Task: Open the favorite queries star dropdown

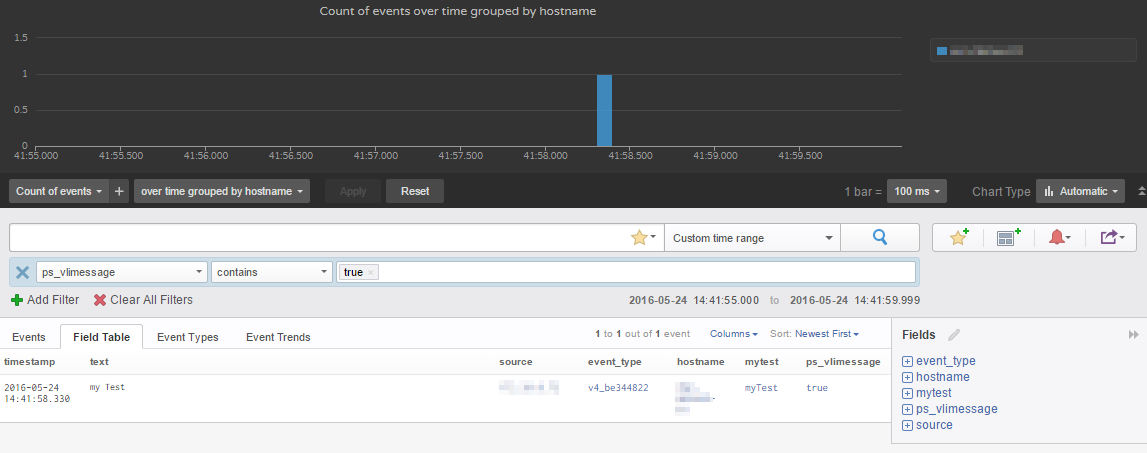Action: point(644,238)
